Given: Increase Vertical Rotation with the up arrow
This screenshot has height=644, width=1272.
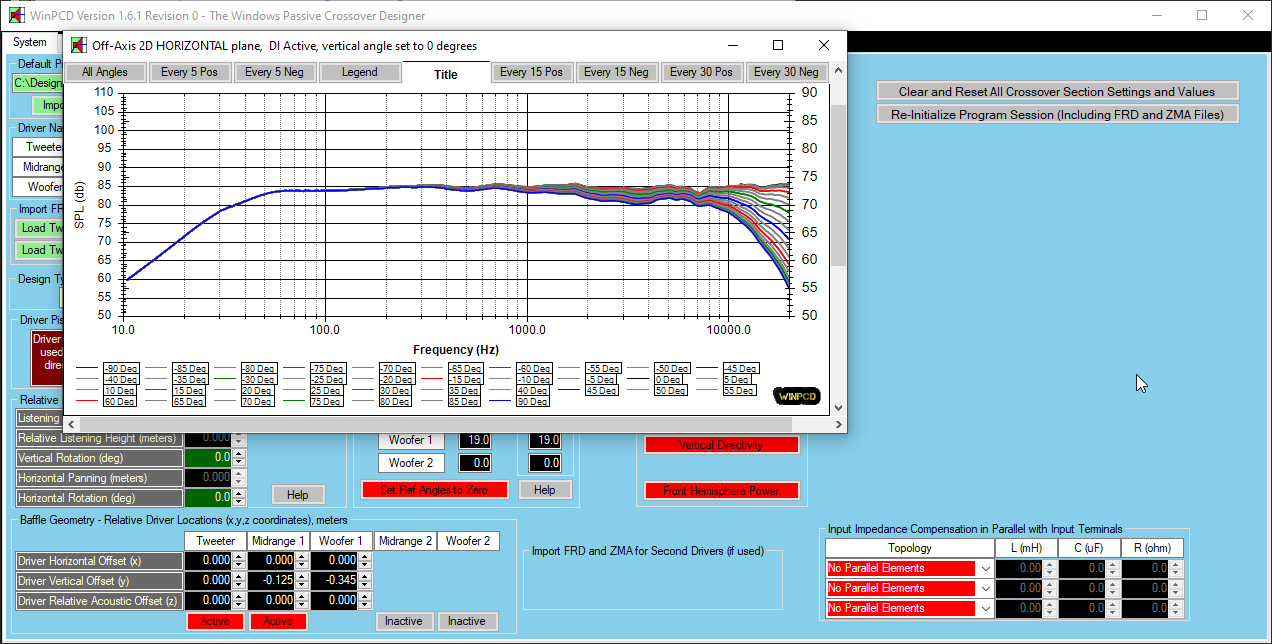Looking at the screenshot, I should click(x=238, y=453).
